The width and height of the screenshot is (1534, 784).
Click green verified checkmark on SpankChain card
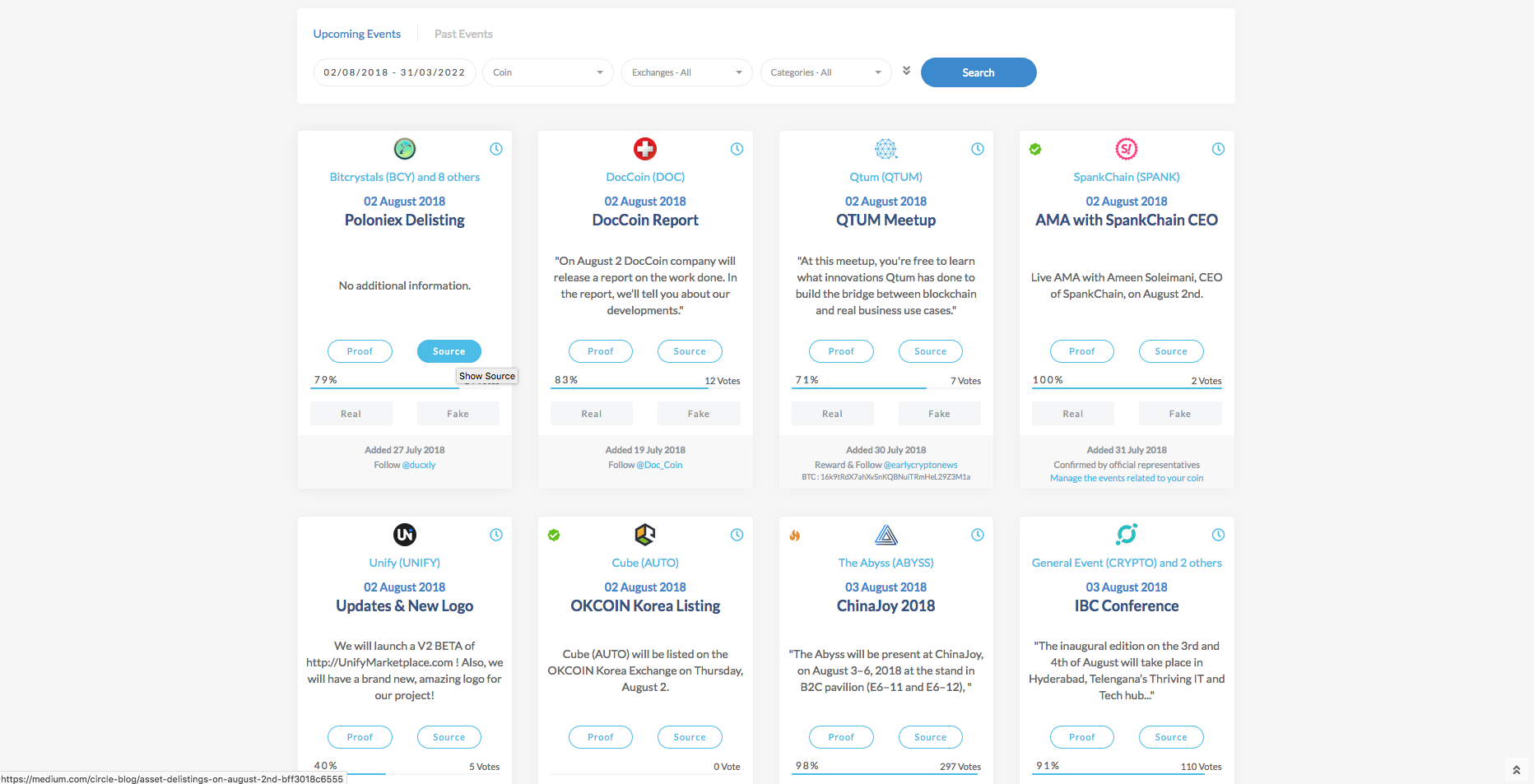click(1035, 149)
